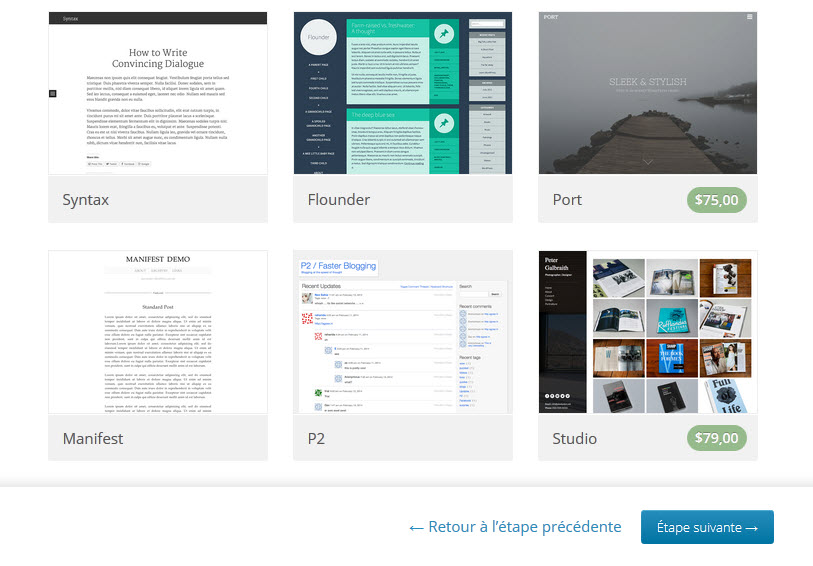
Task: Click the search field in P2 preview
Action: [x=473, y=295]
